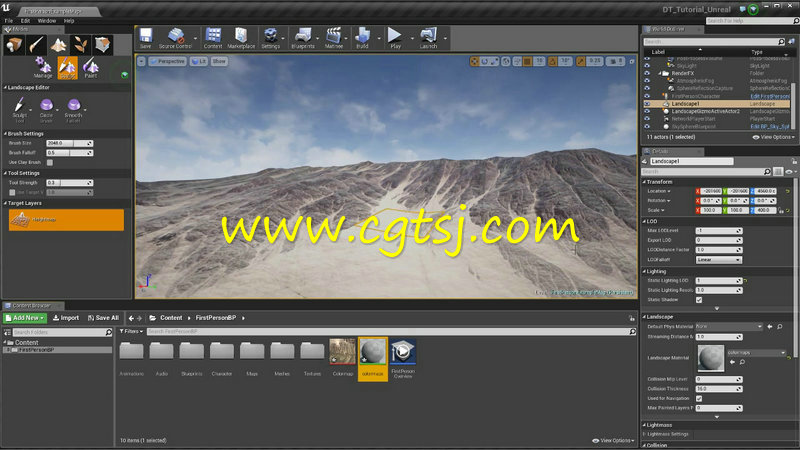
Task: Open Settings from main toolbar
Action: [x=270, y=38]
